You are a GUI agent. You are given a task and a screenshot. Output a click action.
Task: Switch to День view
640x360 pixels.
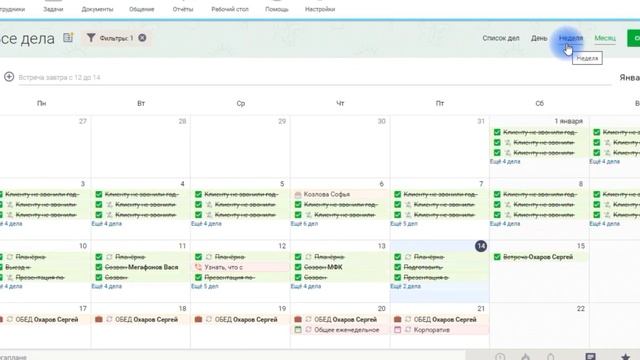(x=539, y=38)
